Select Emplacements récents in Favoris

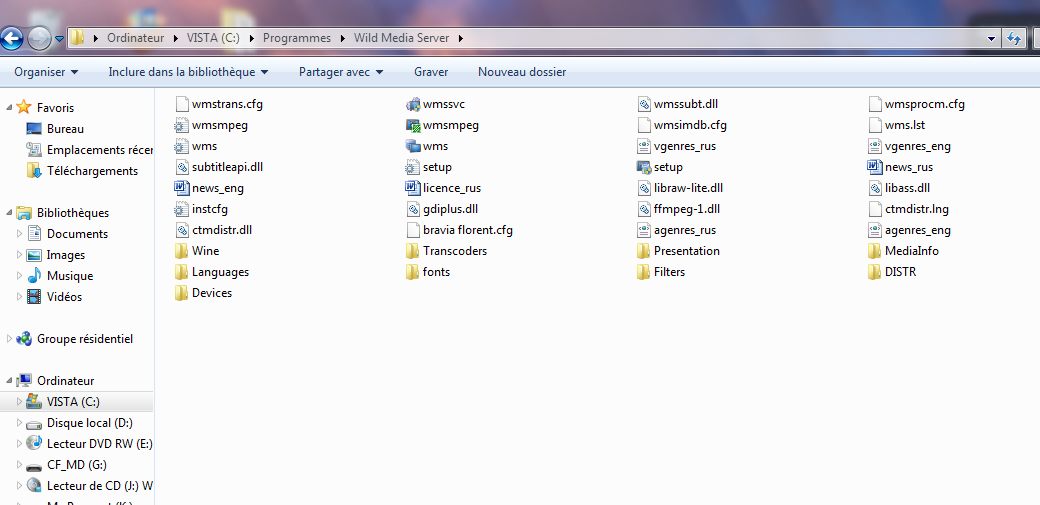[89, 150]
